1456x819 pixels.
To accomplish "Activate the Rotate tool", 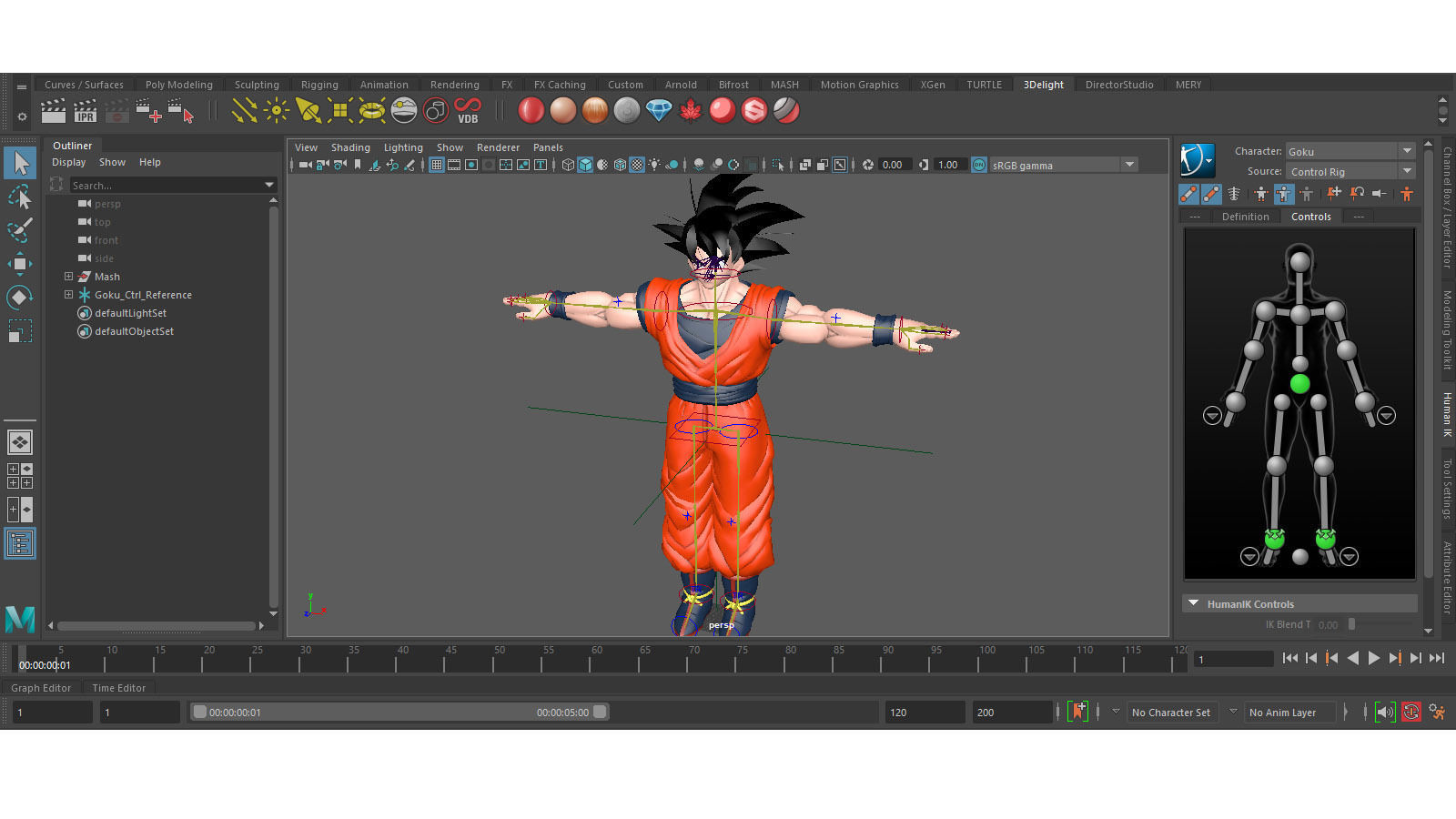I will 20,298.
